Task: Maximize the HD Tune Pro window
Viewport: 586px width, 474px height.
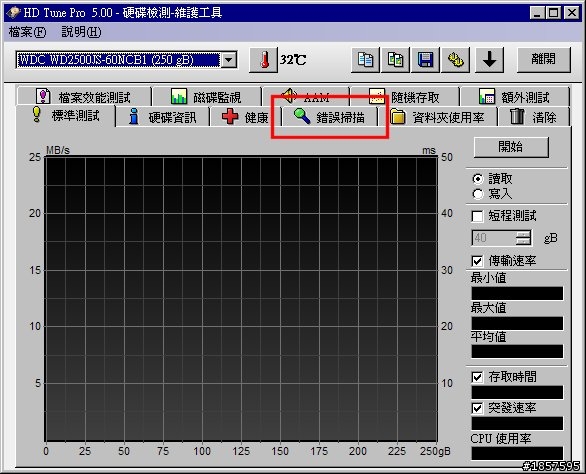Action: click(x=553, y=13)
